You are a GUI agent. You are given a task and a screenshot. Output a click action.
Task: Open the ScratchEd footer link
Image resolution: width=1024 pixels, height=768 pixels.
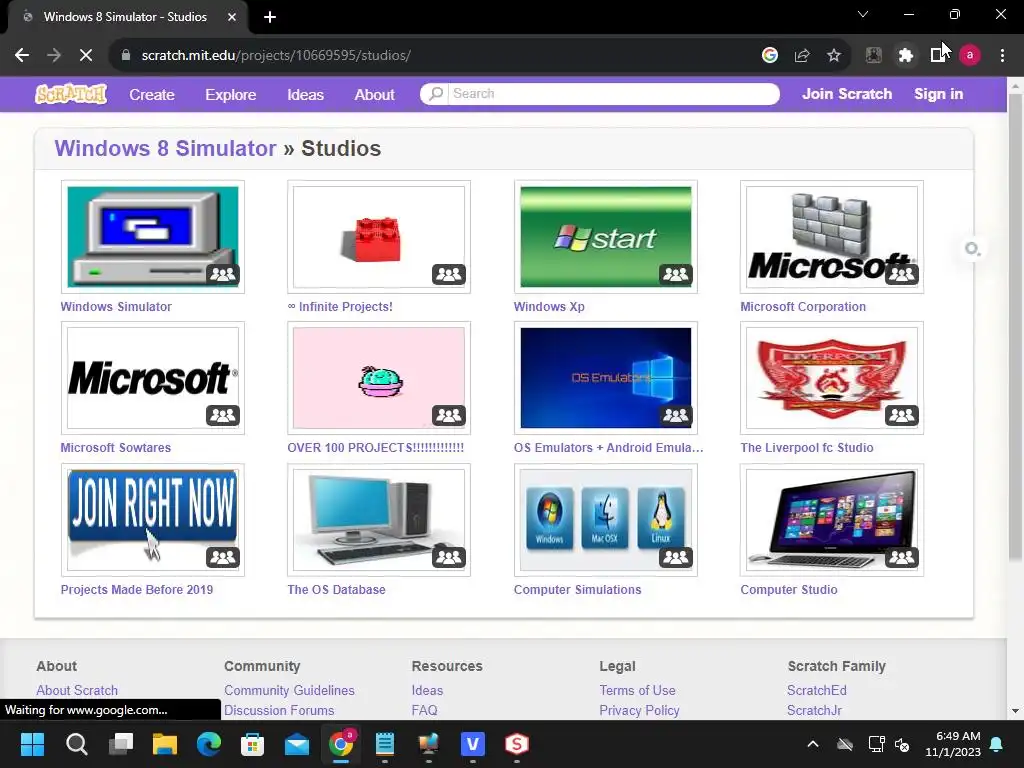pyautogui.click(x=816, y=690)
